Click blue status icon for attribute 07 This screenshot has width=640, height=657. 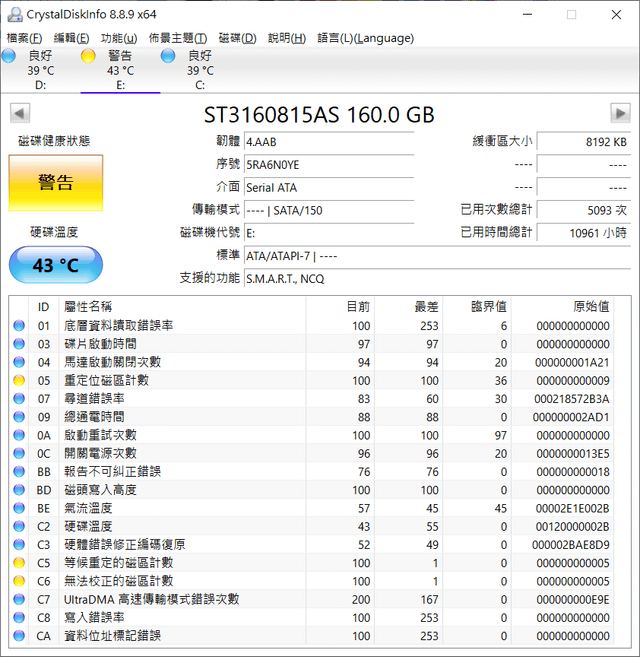[19, 398]
